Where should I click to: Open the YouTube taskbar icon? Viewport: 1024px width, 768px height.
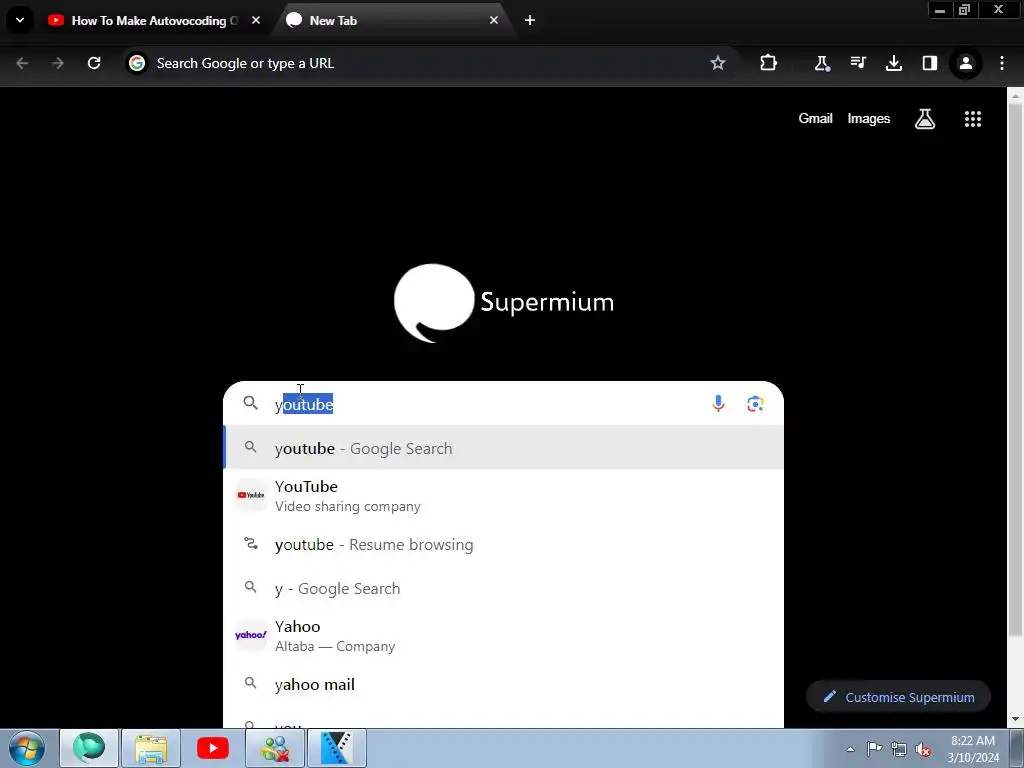[x=213, y=748]
